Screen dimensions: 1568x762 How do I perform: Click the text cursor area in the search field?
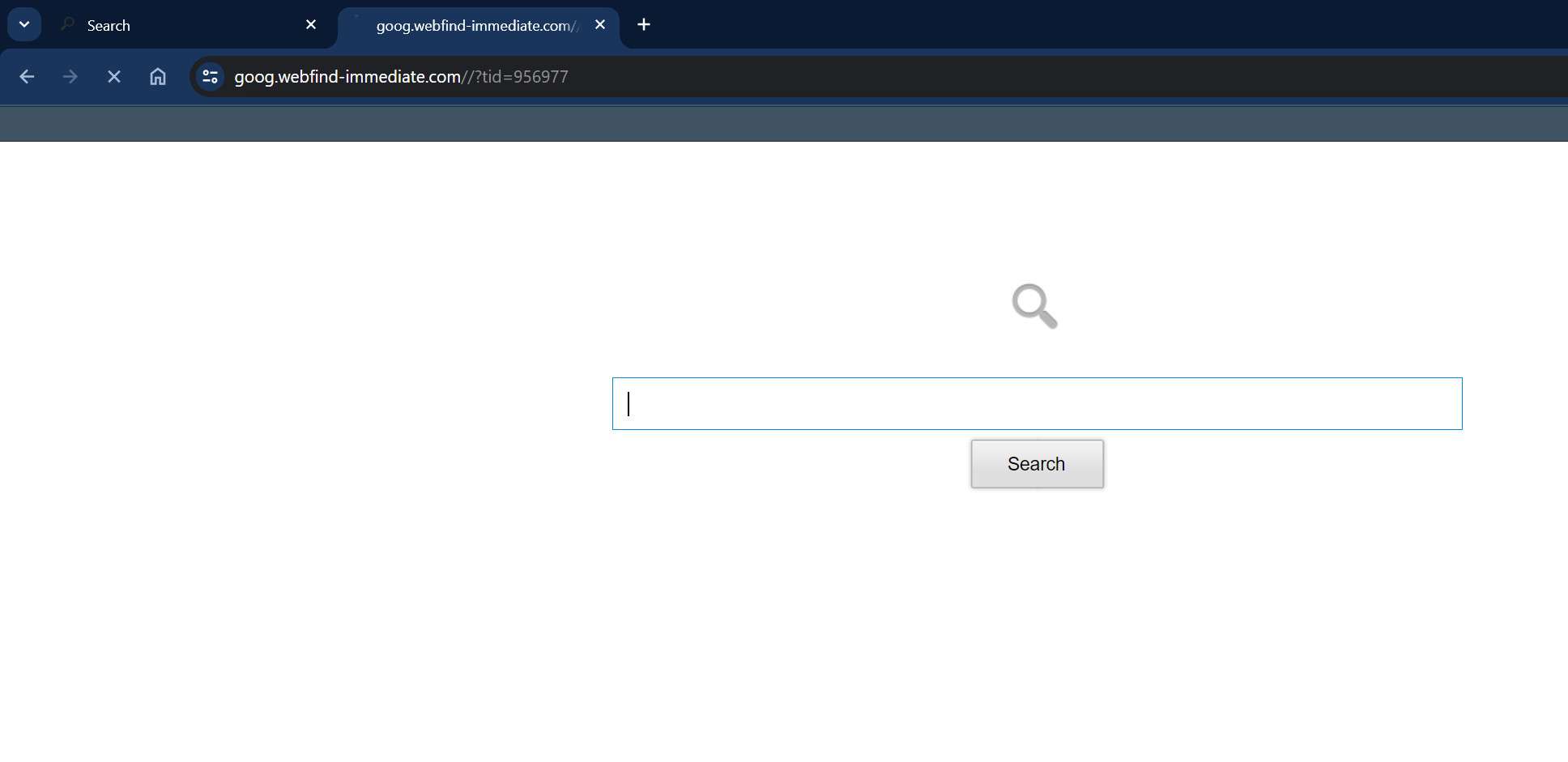[630, 403]
